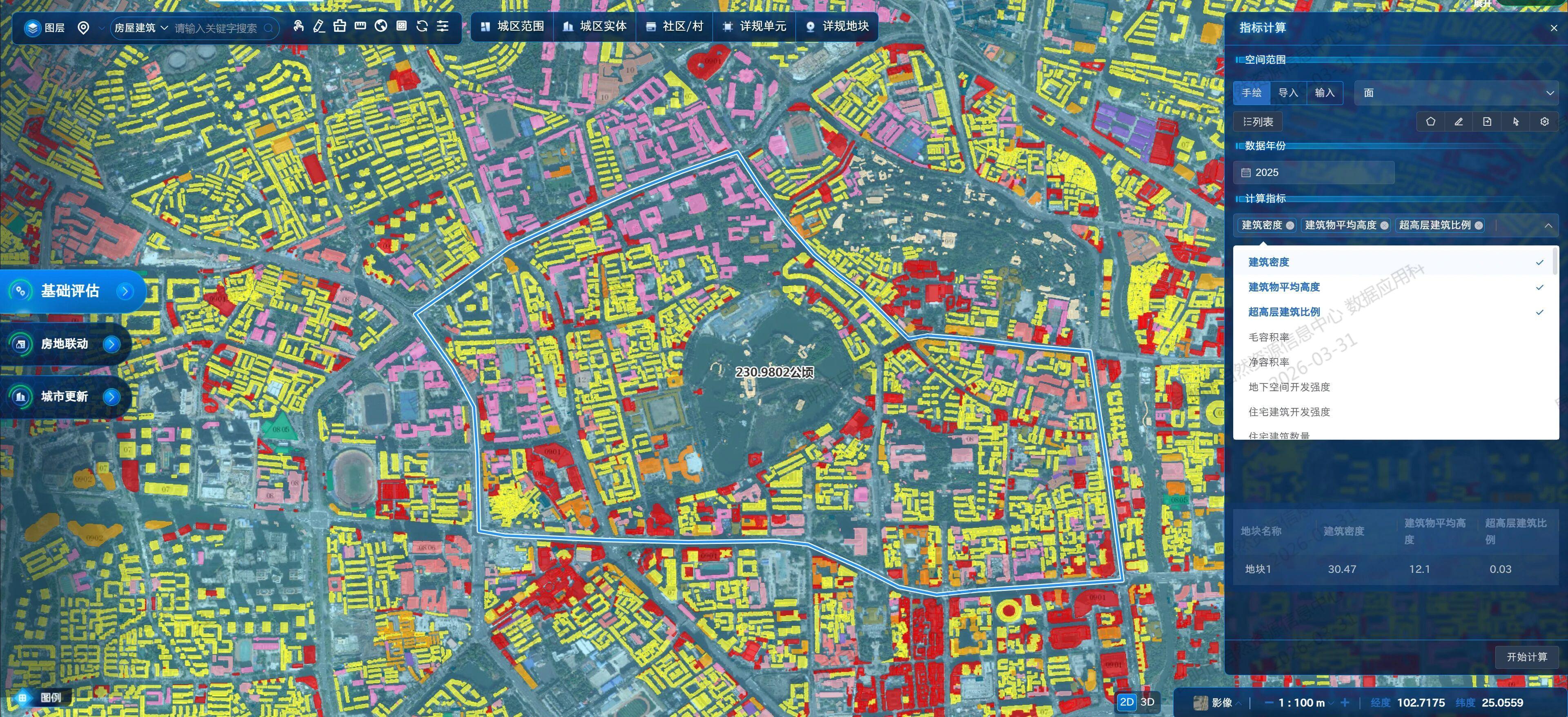Switch to the 导入 tab
Viewport: 1568px width, 717px height.
[x=1288, y=93]
